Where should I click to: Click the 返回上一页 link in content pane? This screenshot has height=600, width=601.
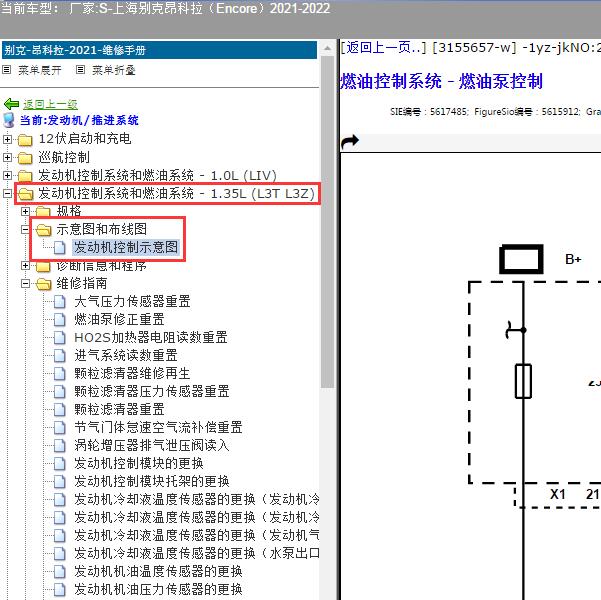[383, 48]
